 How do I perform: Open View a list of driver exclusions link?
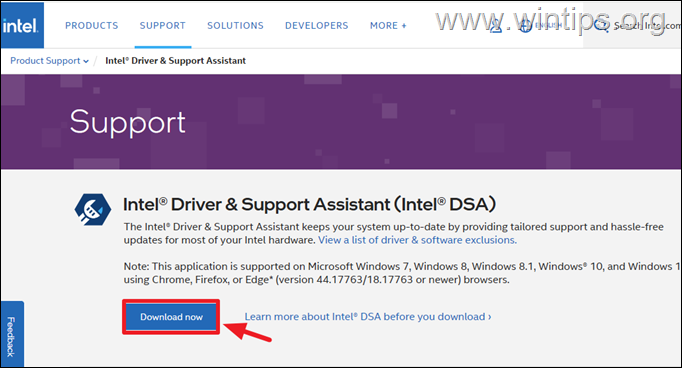tap(418, 240)
